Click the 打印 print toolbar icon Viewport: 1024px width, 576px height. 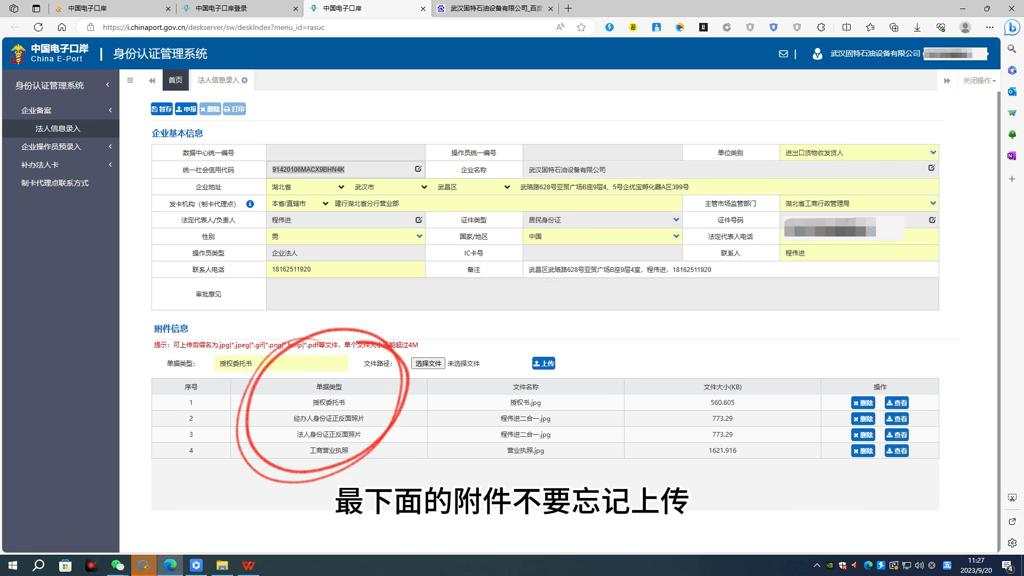pos(234,108)
